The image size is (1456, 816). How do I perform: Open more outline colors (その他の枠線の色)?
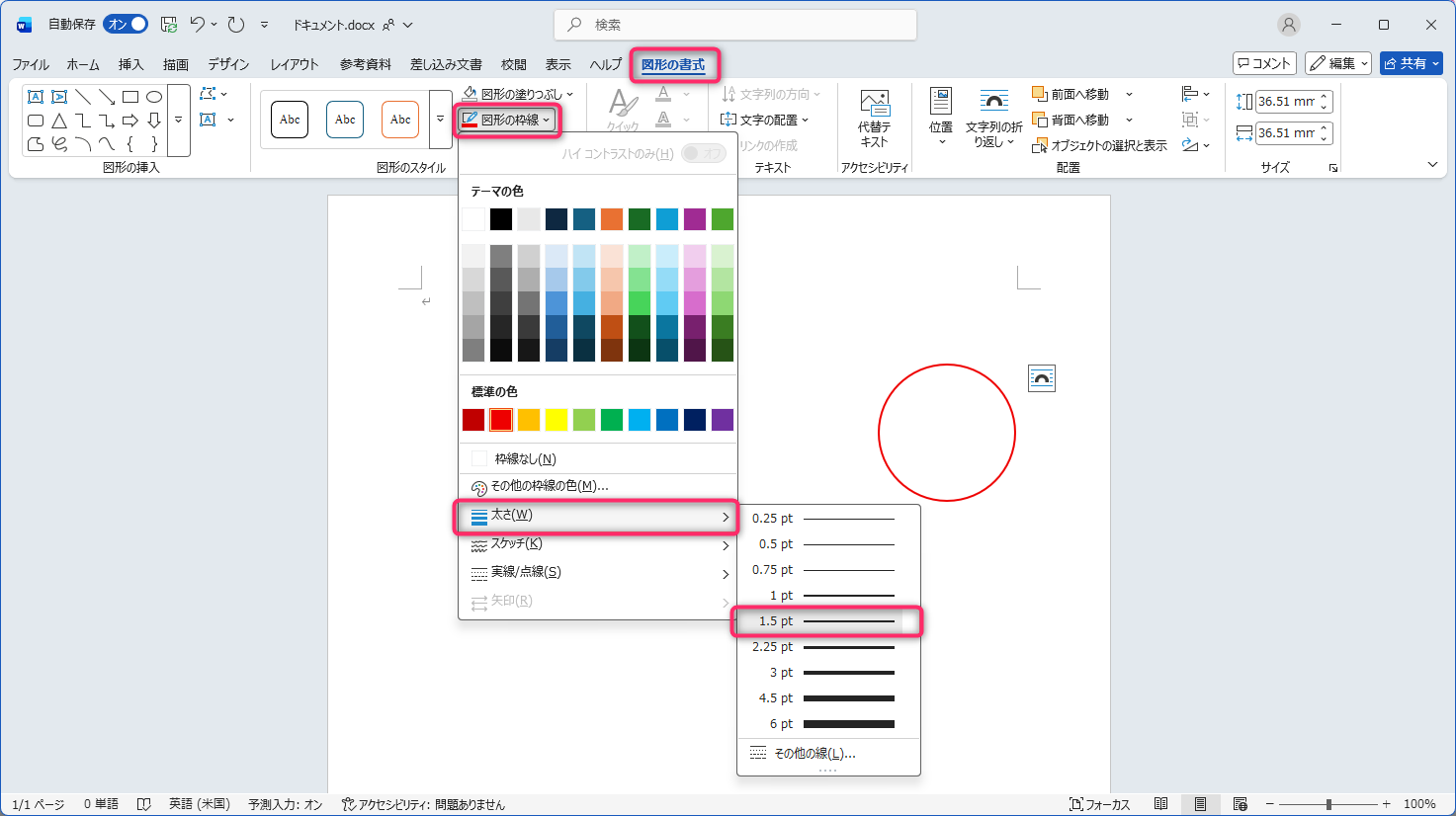[550, 486]
